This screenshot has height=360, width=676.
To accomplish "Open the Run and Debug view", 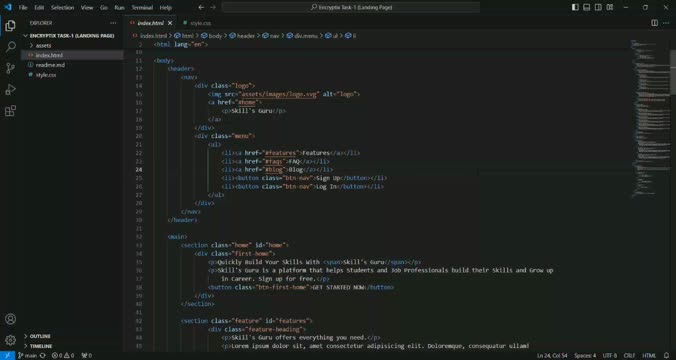I will pyautogui.click(x=10, y=90).
